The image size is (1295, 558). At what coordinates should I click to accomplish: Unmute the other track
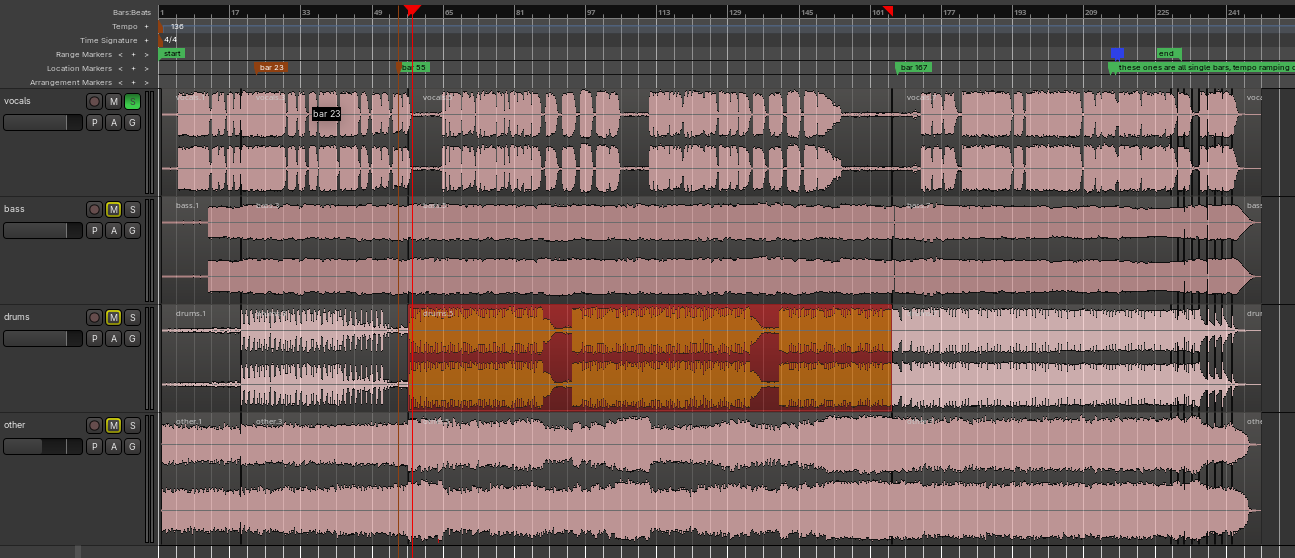114,425
